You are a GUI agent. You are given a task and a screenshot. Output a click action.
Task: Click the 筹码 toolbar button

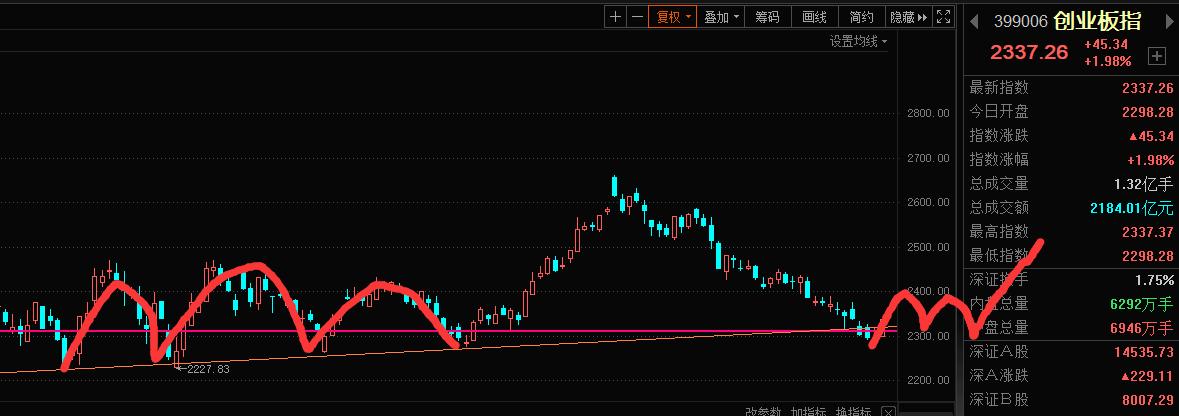768,17
